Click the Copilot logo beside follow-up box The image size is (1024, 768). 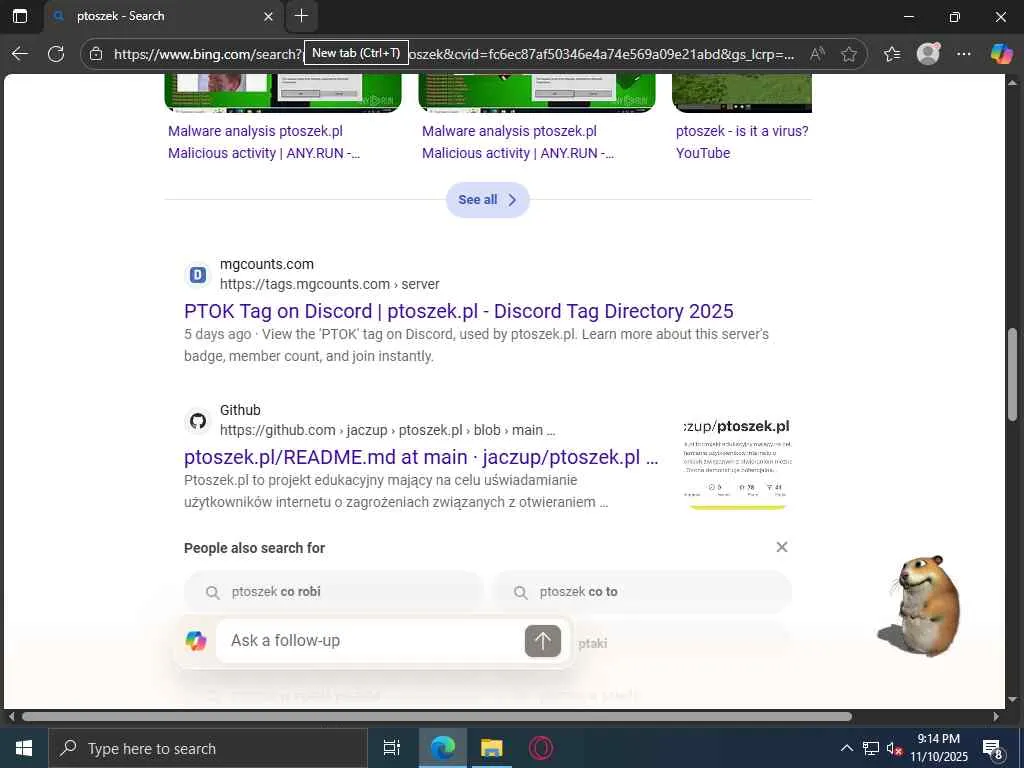pos(196,641)
